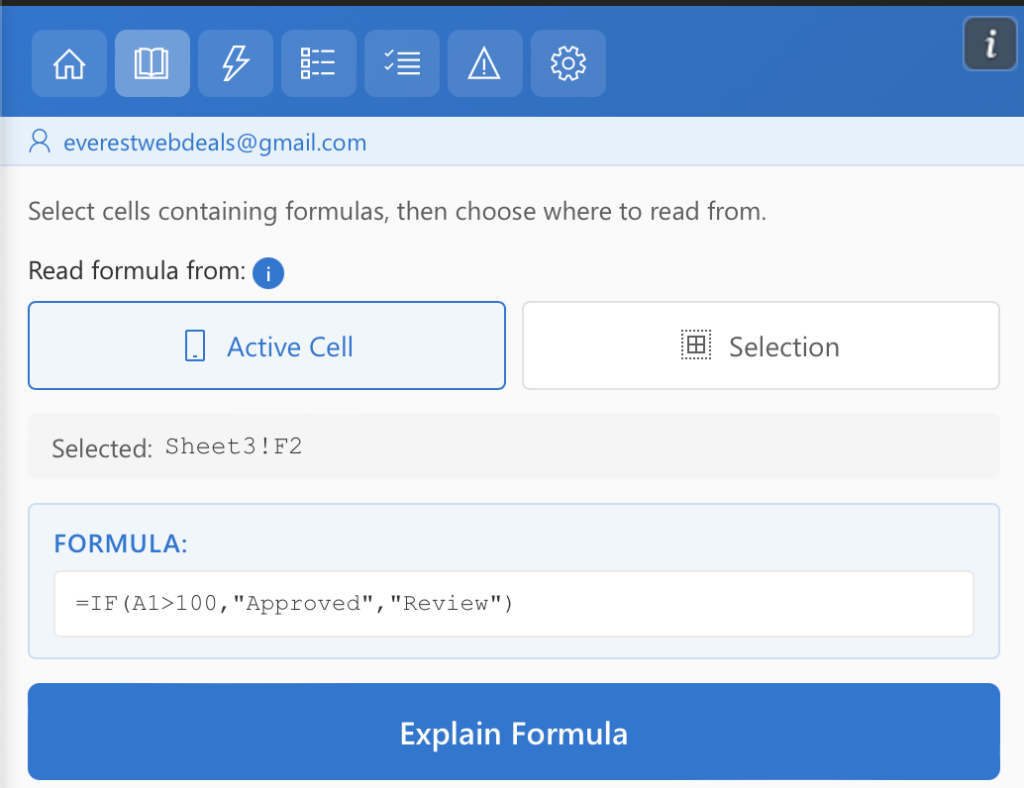Open the warning triangle tab
Screen dimensions: 1024x788
(484, 64)
